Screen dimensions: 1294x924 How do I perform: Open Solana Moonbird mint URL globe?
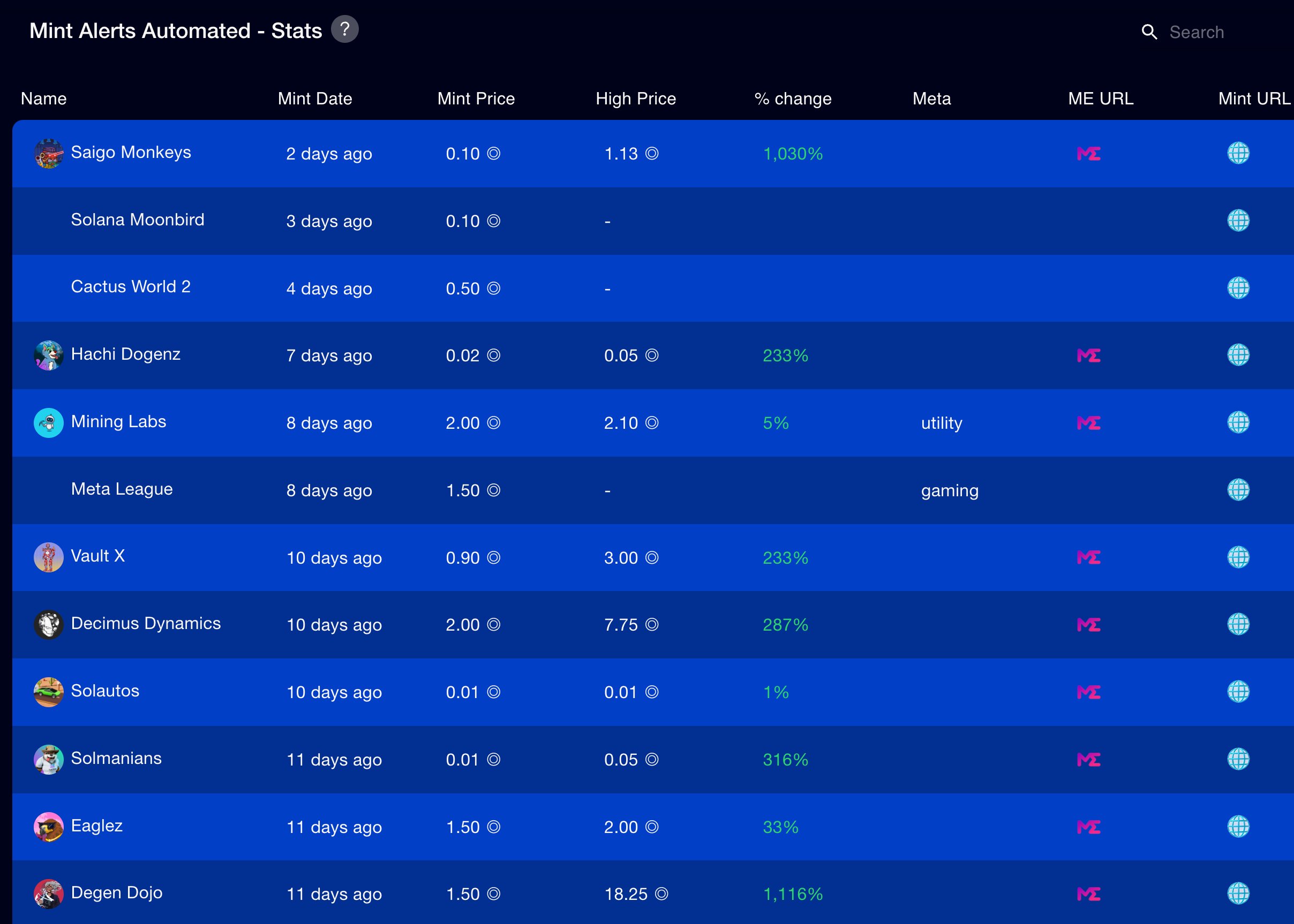(1238, 221)
